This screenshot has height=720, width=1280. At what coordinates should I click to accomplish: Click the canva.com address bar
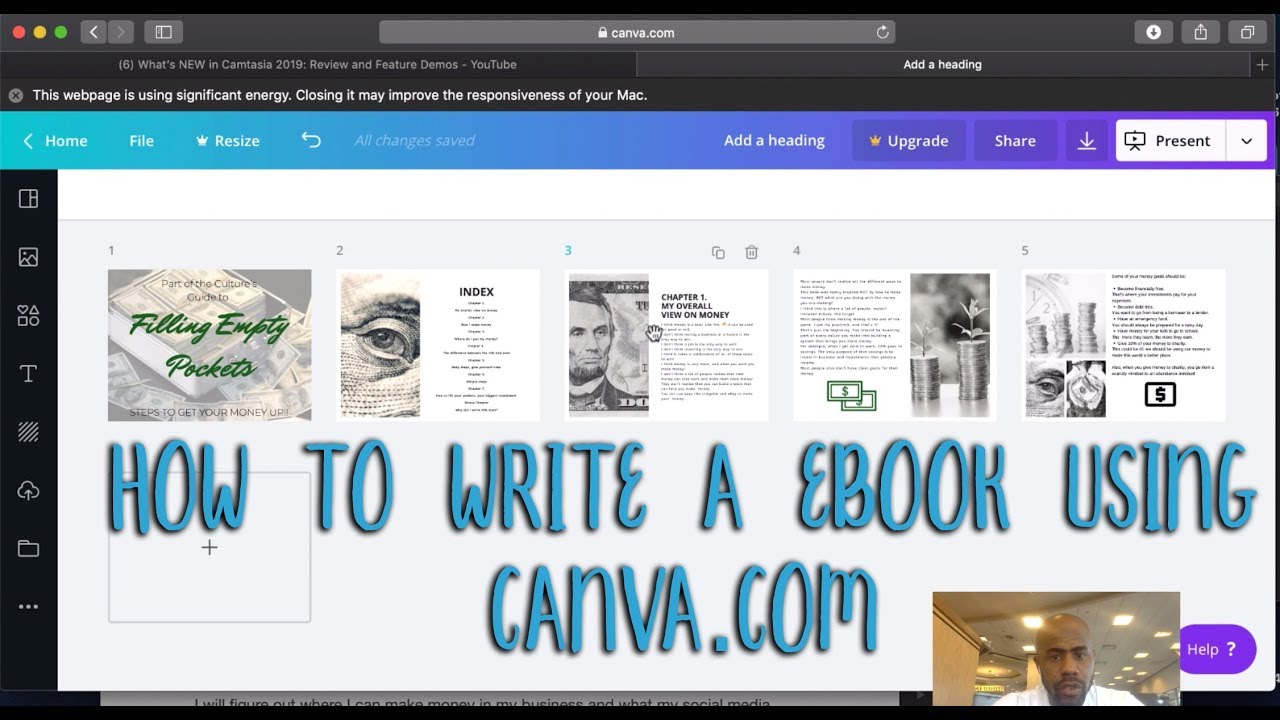click(x=636, y=32)
